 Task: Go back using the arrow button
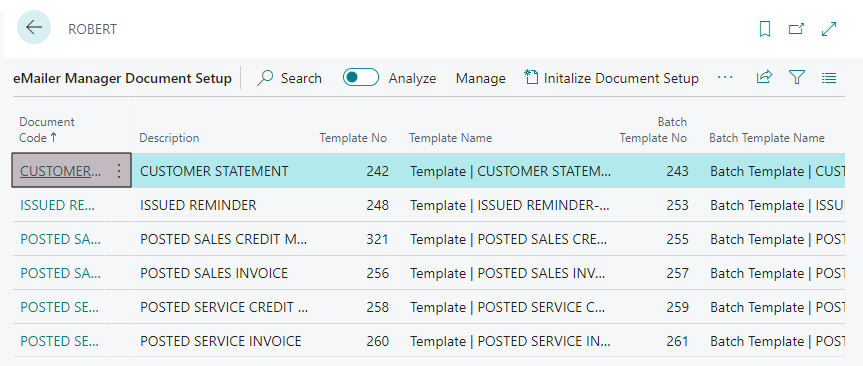point(34,27)
